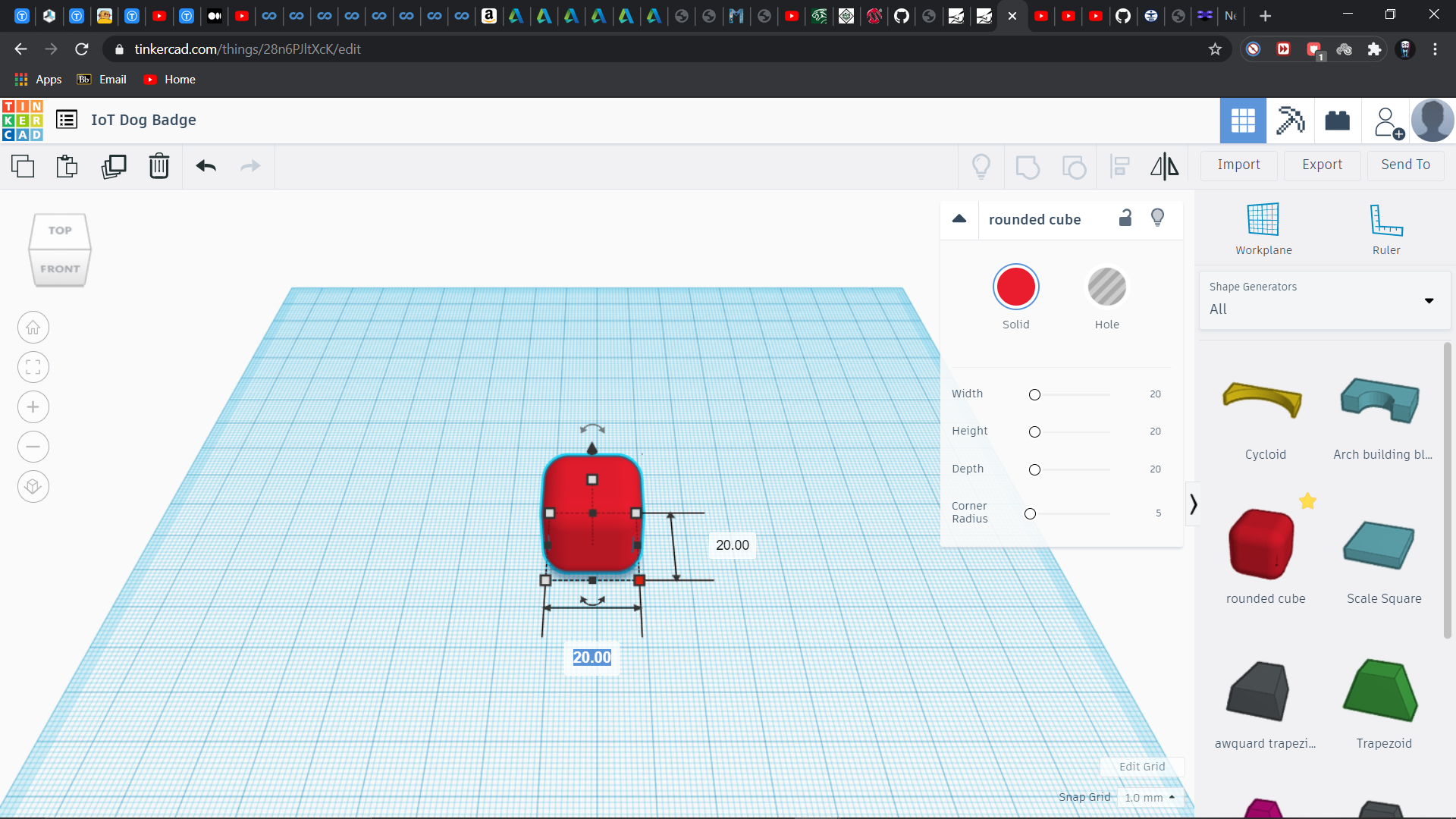Switch to orthographic view with the cube icon
Viewport: 1456px width, 819px height.
[33, 486]
